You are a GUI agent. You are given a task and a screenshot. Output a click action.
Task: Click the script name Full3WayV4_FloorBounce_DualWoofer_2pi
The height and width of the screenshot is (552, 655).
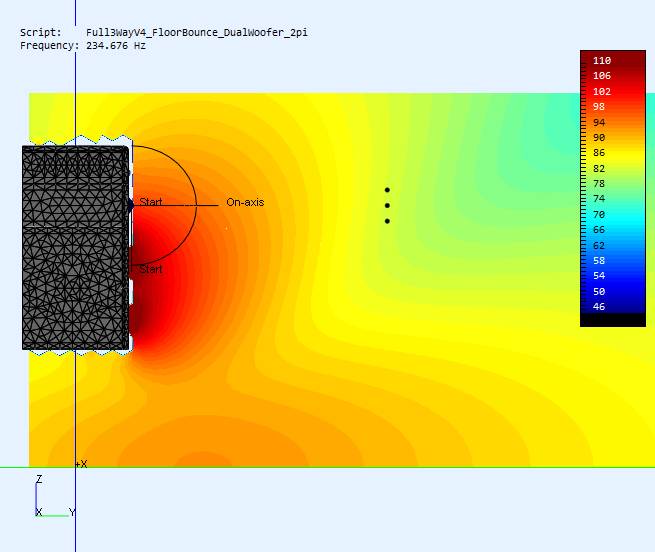(197, 33)
